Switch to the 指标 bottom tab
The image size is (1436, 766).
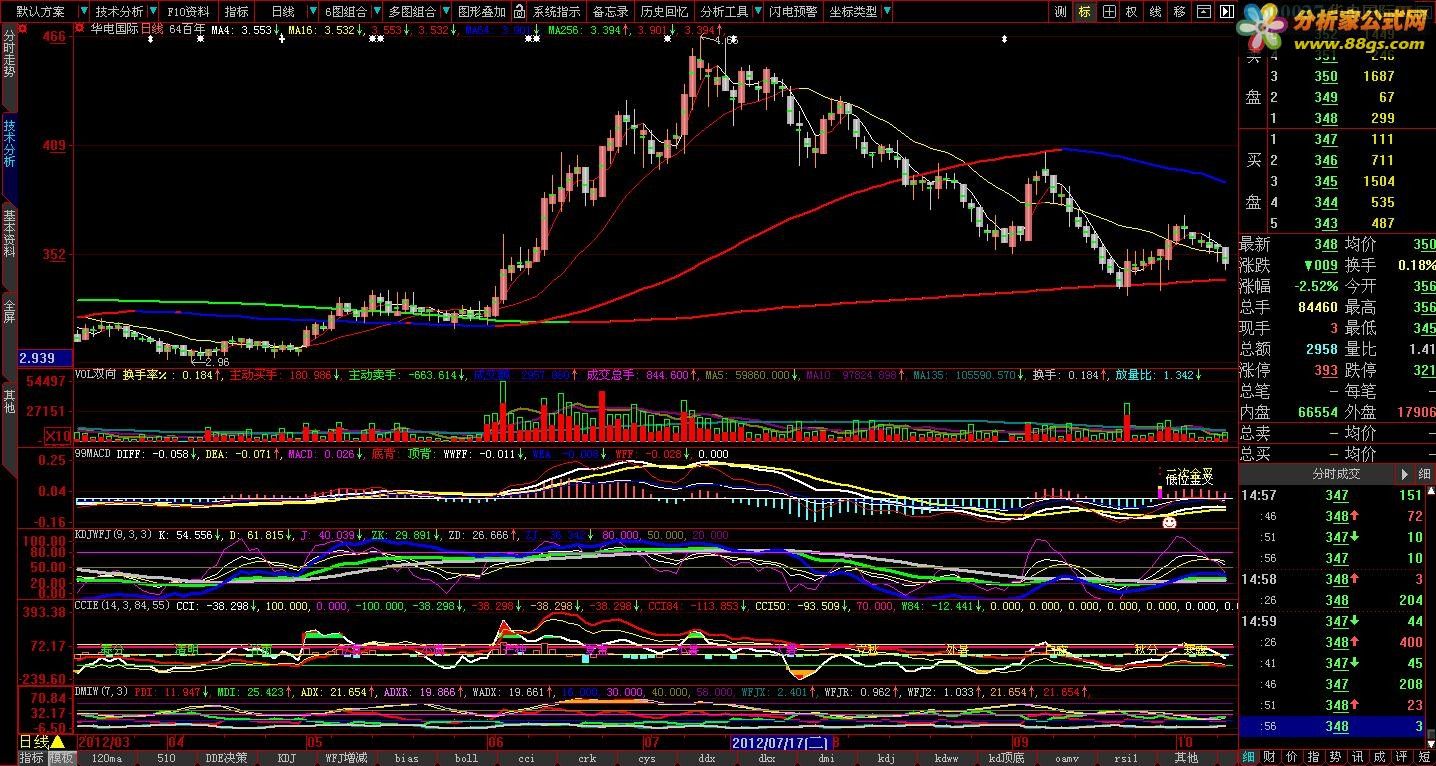tap(31, 758)
